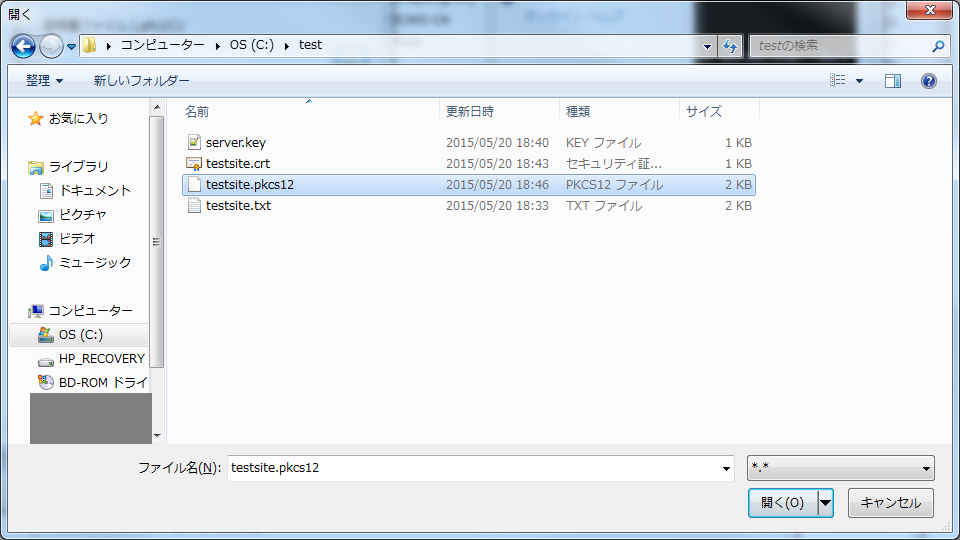
Task: Select コンピューター in the address breadcrumb
Action: pyautogui.click(x=162, y=45)
